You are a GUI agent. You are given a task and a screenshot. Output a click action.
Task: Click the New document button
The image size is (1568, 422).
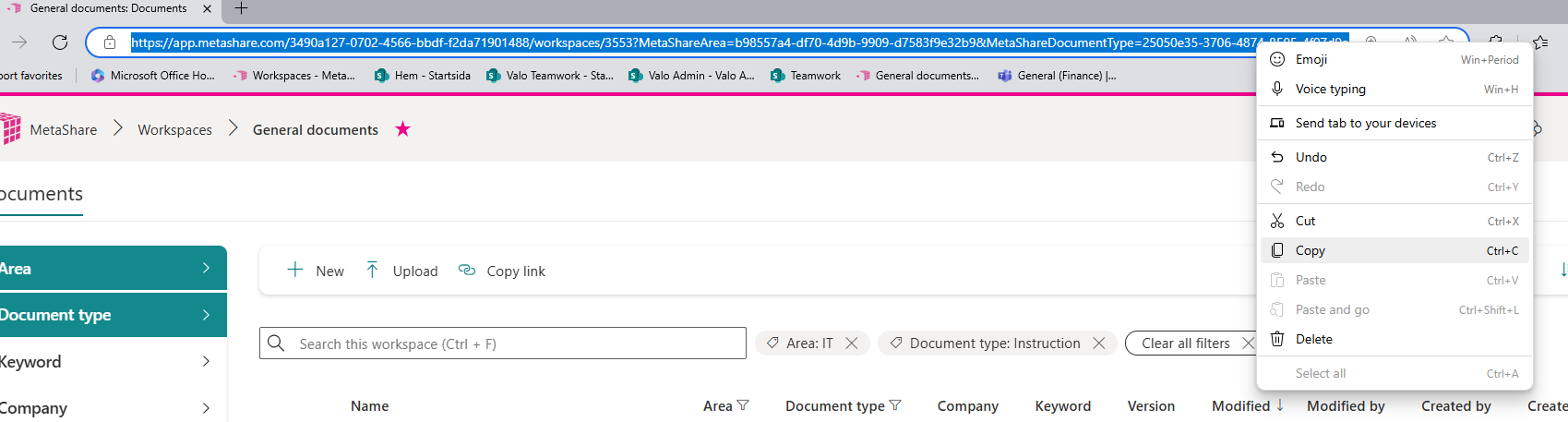pyautogui.click(x=316, y=271)
